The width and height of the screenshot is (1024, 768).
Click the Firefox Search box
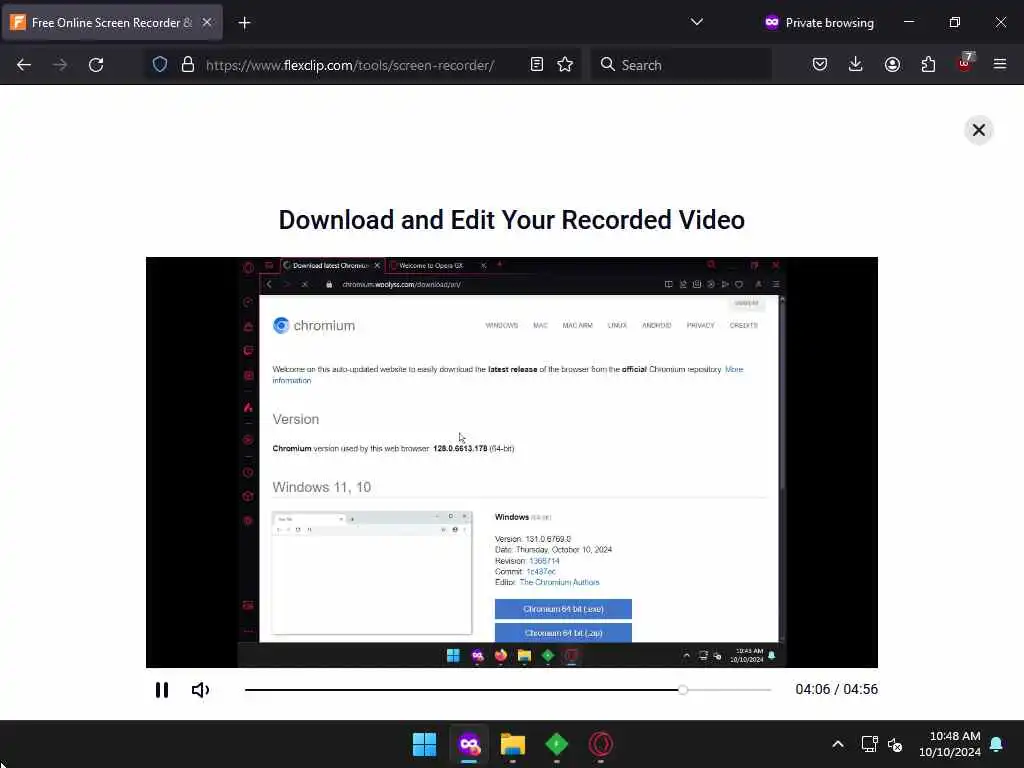point(680,65)
